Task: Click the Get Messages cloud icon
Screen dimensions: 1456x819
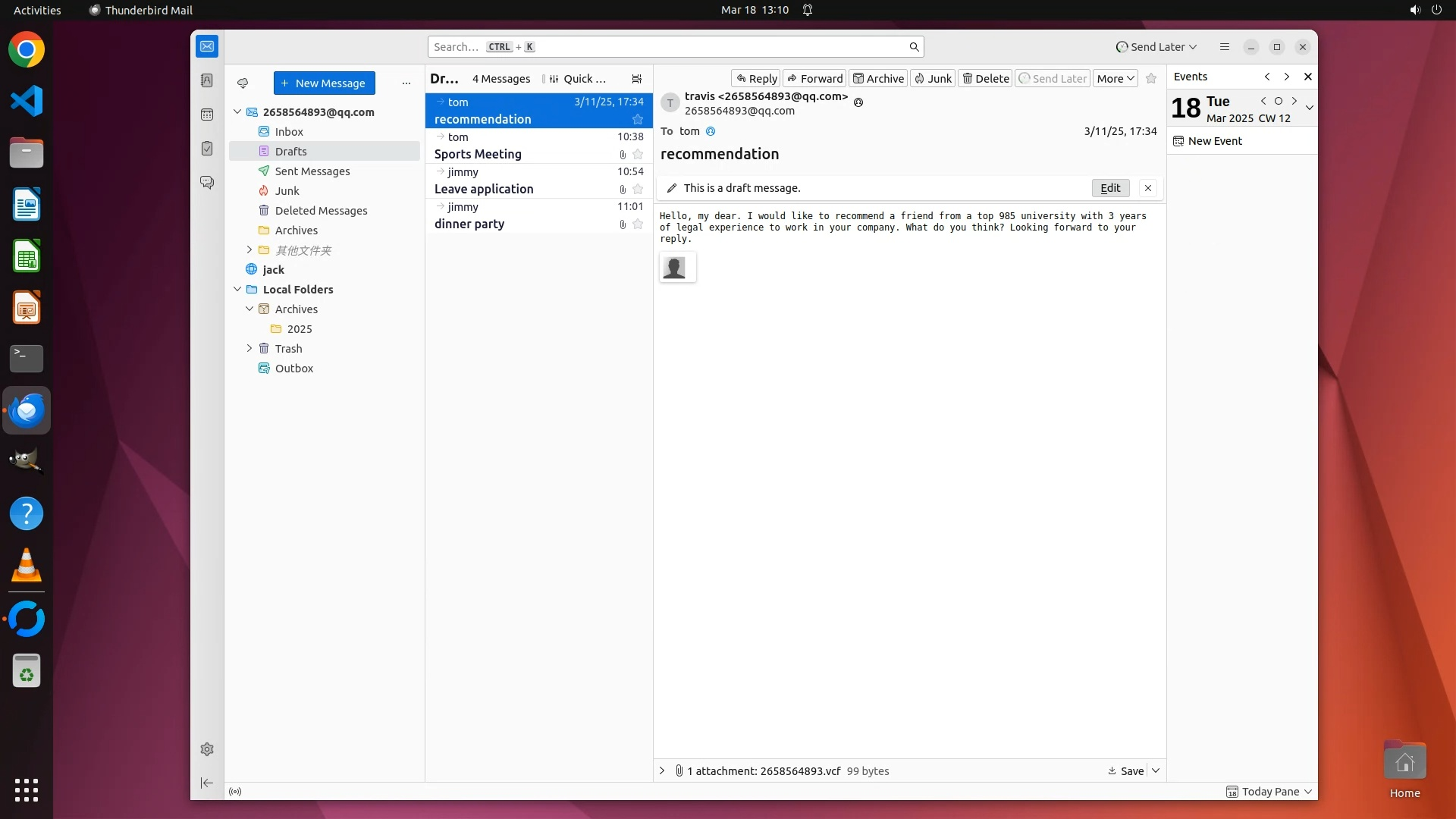Action: pyautogui.click(x=243, y=83)
